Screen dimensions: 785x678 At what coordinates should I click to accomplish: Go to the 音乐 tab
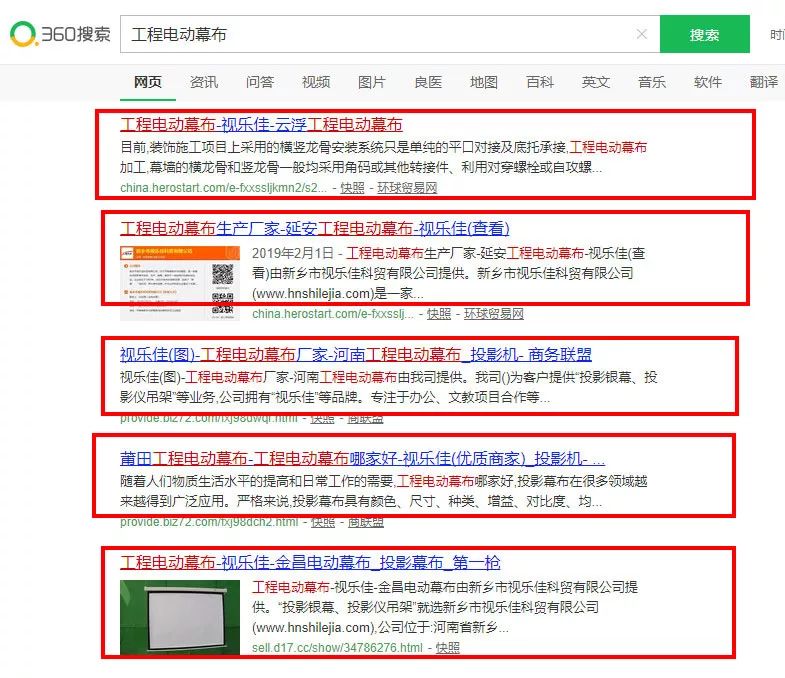(x=652, y=82)
